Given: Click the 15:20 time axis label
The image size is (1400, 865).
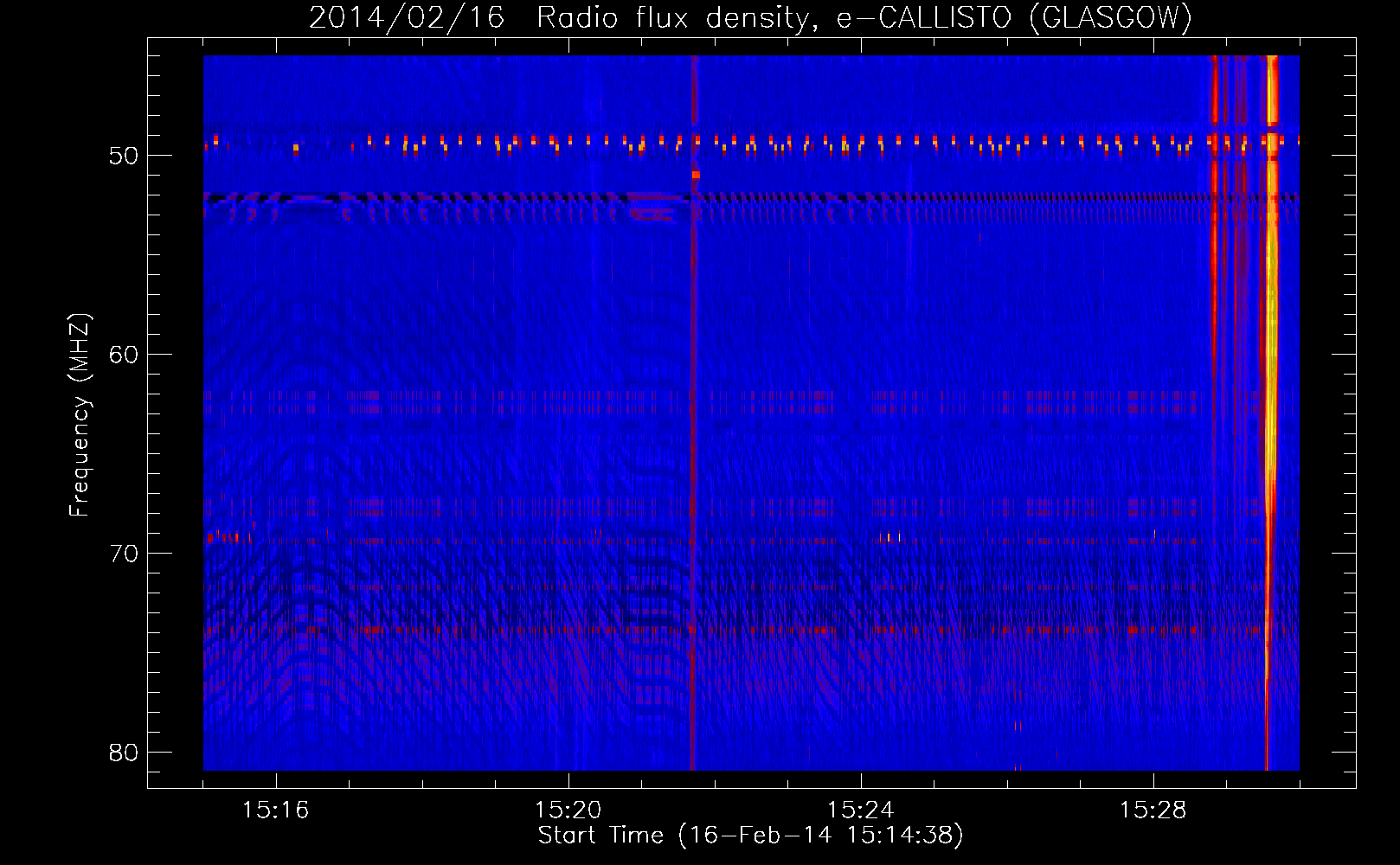Looking at the screenshot, I should [568, 810].
